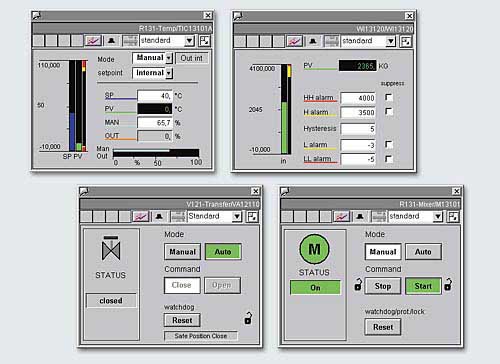Select Auto mode in R131-Mixer faceplate
This screenshot has height=364, width=500.
click(x=423, y=252)
